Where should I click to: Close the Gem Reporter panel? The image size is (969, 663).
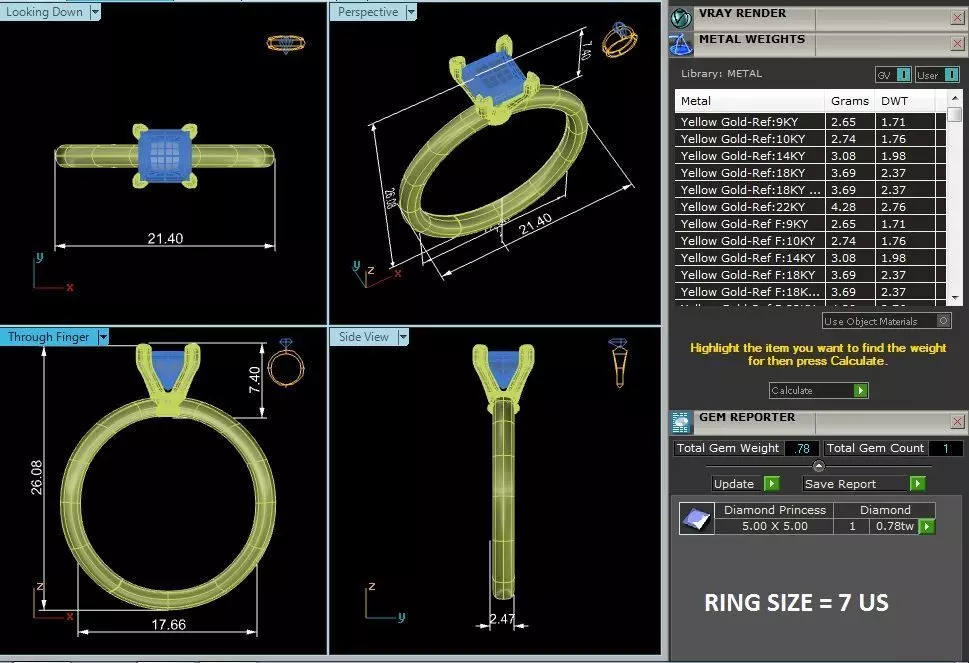(x=957, y=422)
